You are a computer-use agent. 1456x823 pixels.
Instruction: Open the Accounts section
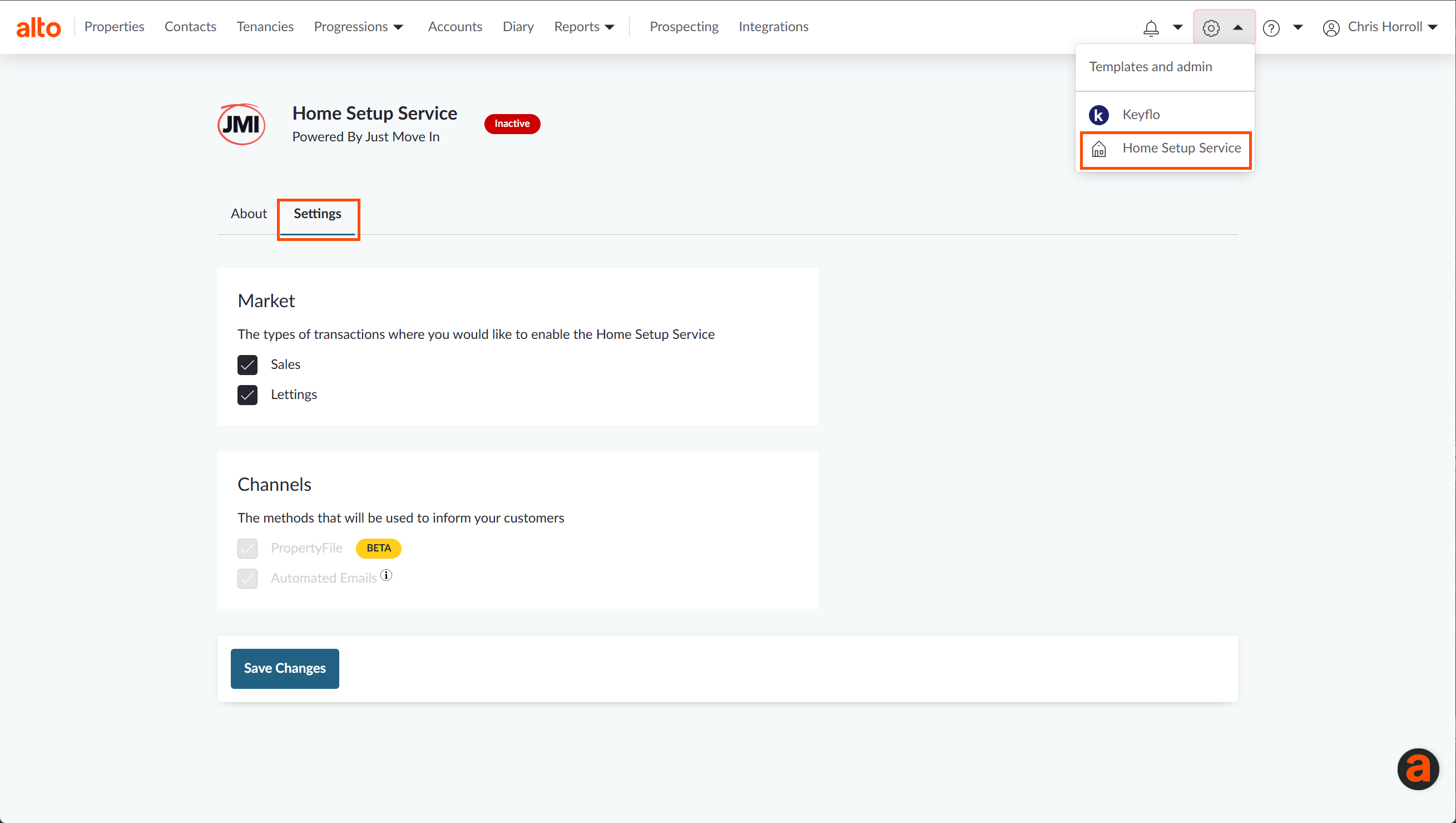pos(455,27)
